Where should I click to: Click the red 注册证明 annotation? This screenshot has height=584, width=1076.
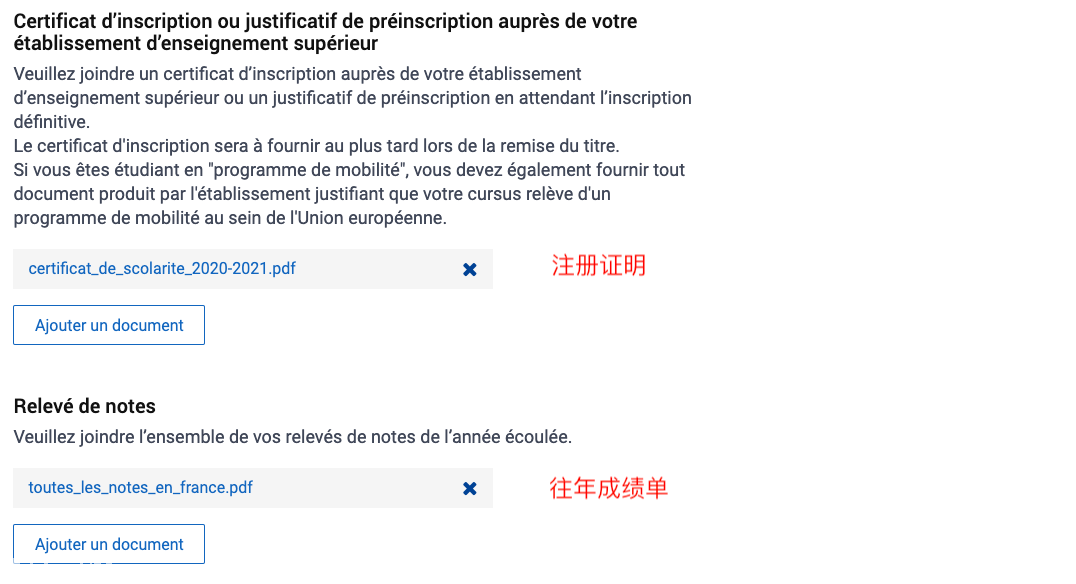pyautogui.click(x=598, y=266)
